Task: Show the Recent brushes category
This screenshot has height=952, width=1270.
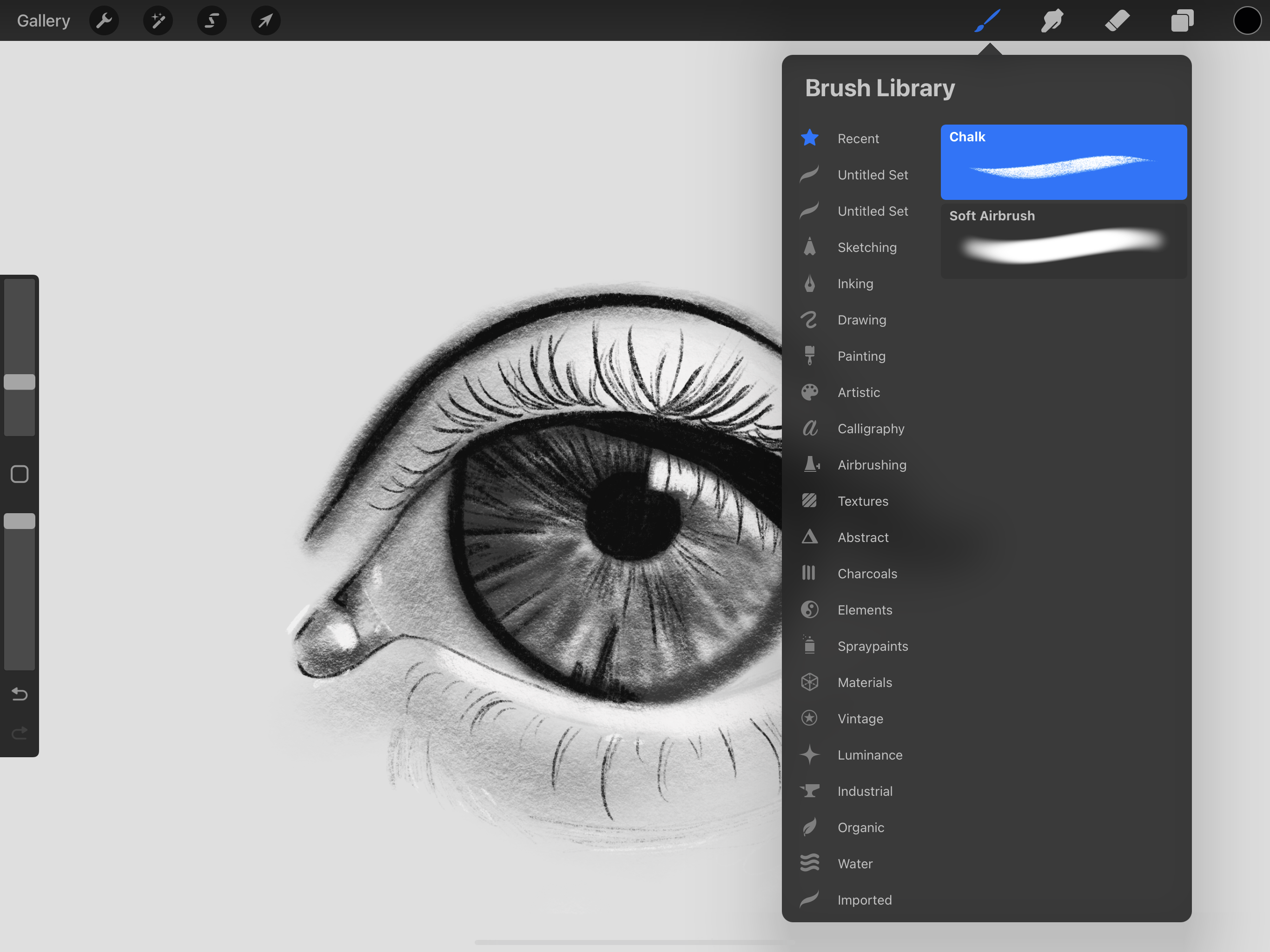Action: 858,139
